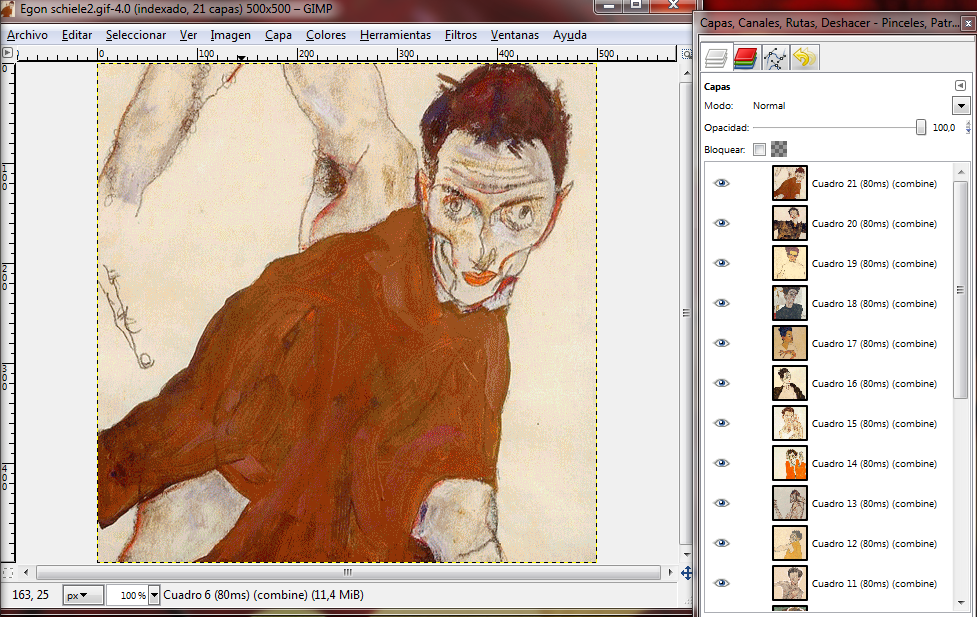Toggle the eye for Cuadro 12
The image size is (977, 617).
click(722, 543)
